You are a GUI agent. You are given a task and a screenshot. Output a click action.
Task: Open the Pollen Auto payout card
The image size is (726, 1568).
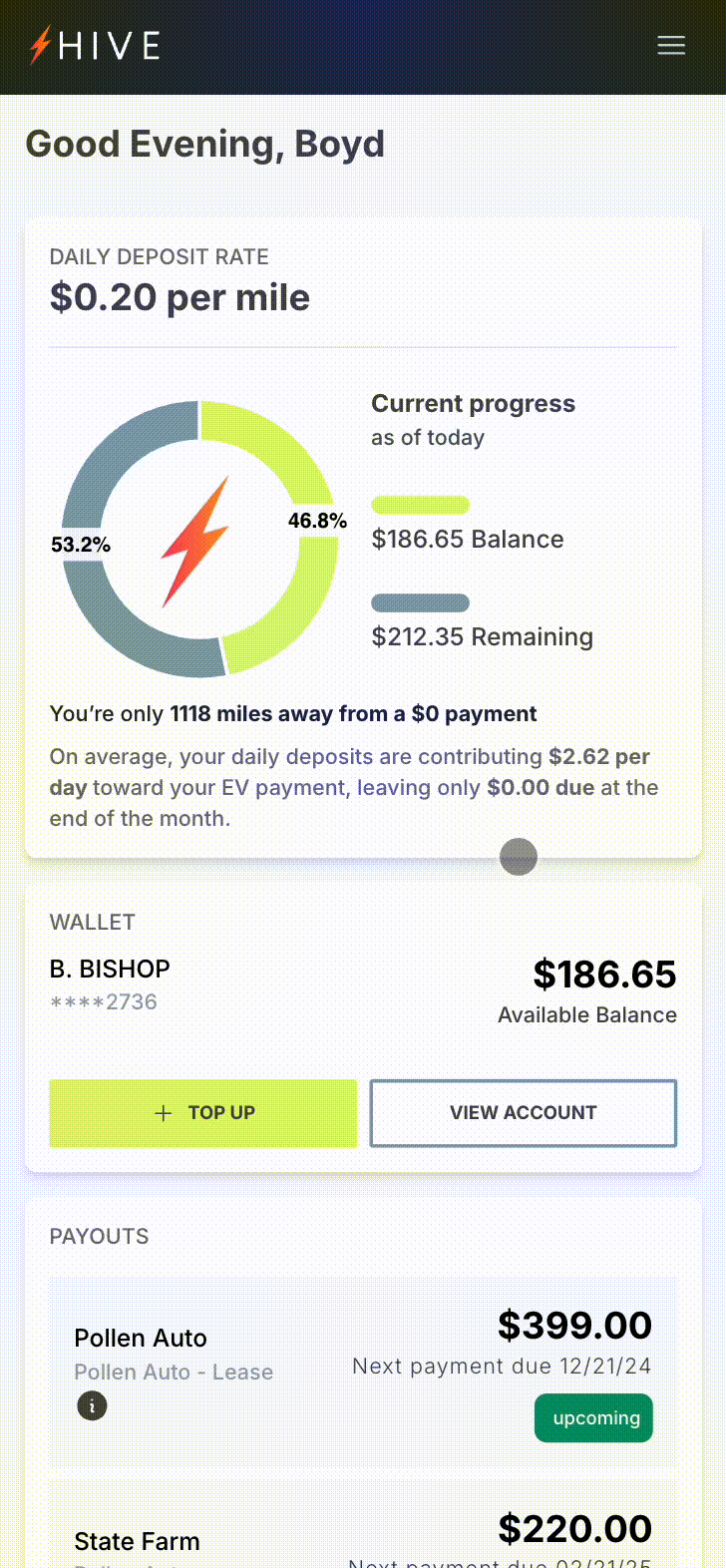point(363,1372)
